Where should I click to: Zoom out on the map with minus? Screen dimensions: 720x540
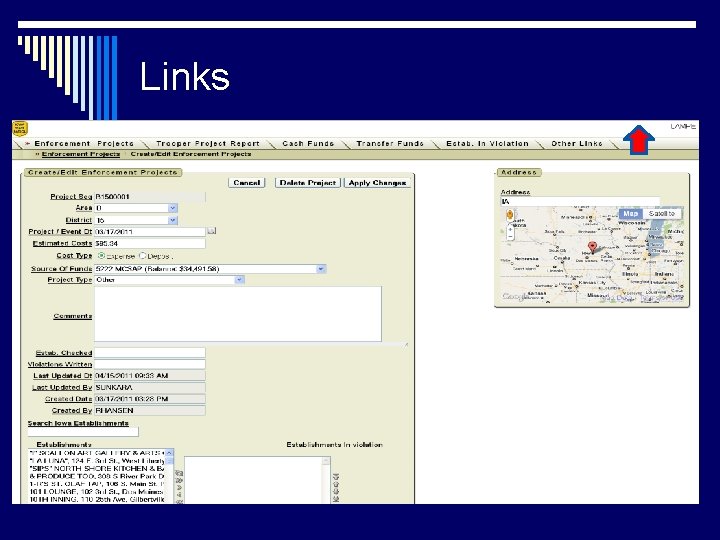[x=510, y=236]
